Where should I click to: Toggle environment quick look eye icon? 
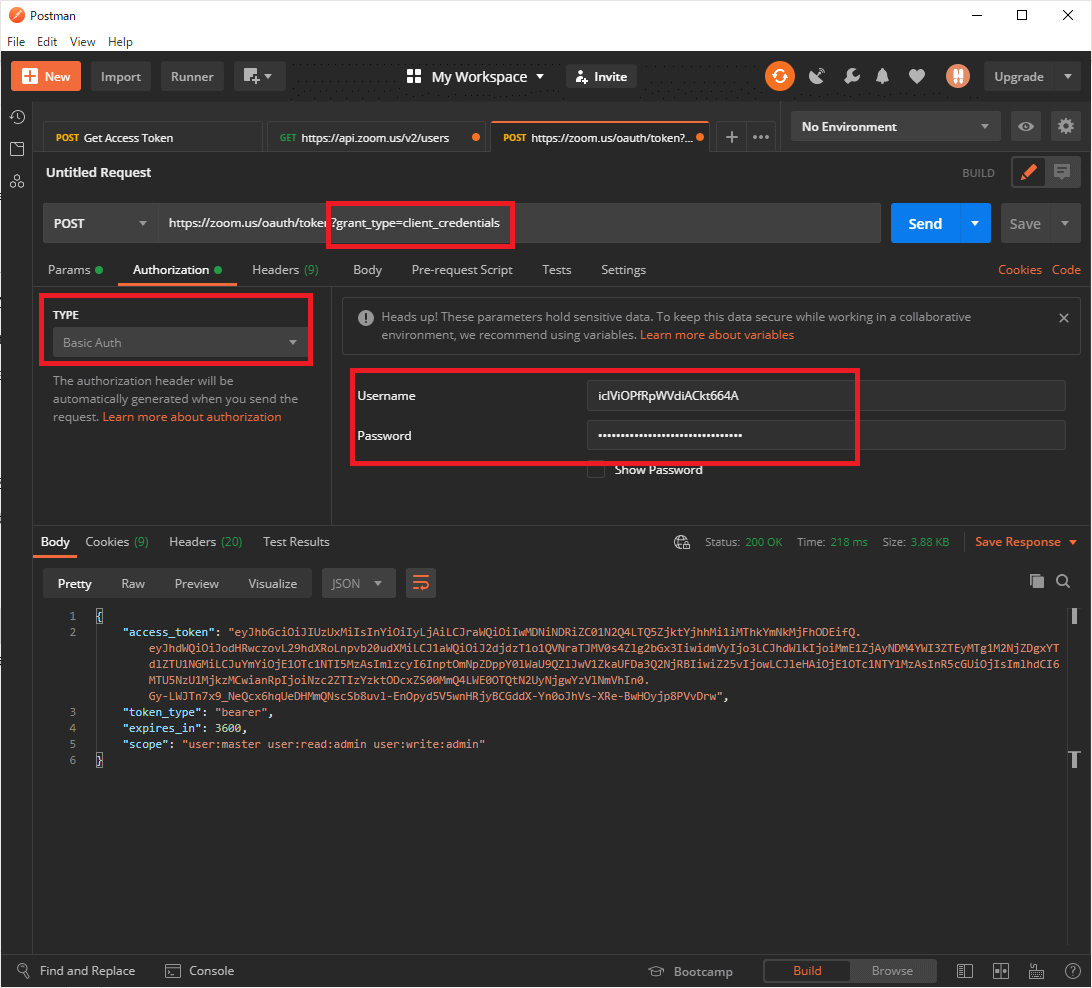point(1025,126)
